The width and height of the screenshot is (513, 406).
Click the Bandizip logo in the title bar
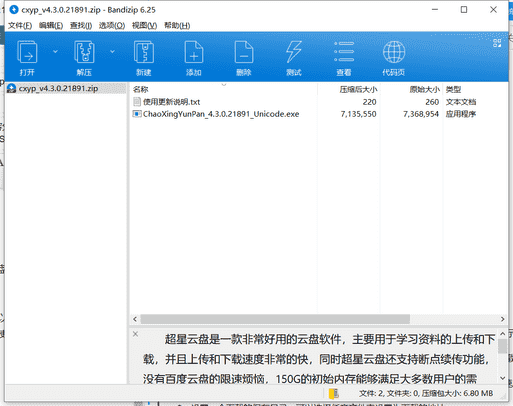(x=14, y=10)
